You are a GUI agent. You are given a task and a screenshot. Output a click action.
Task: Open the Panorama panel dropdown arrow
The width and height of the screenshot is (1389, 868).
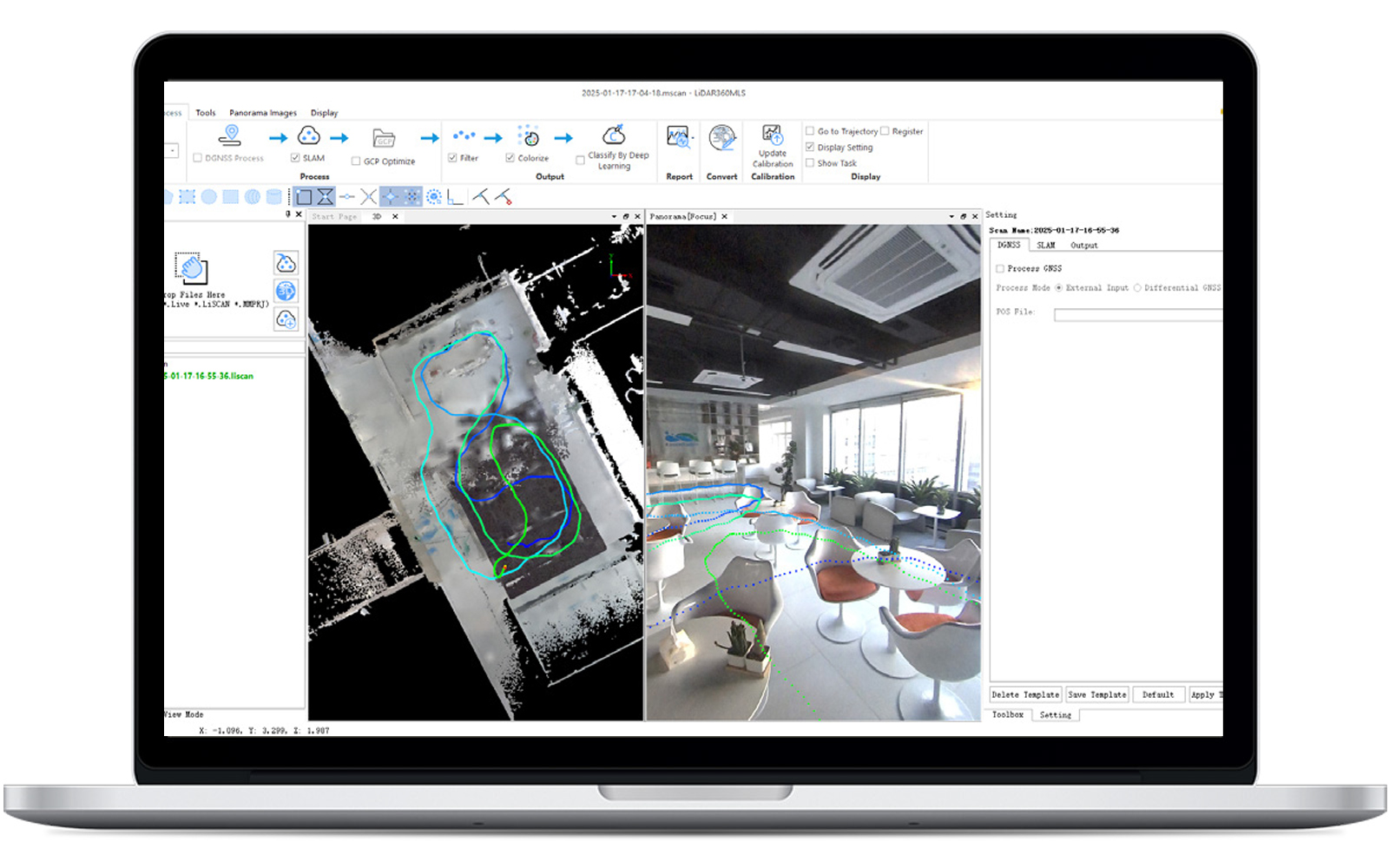pos(951,217)
